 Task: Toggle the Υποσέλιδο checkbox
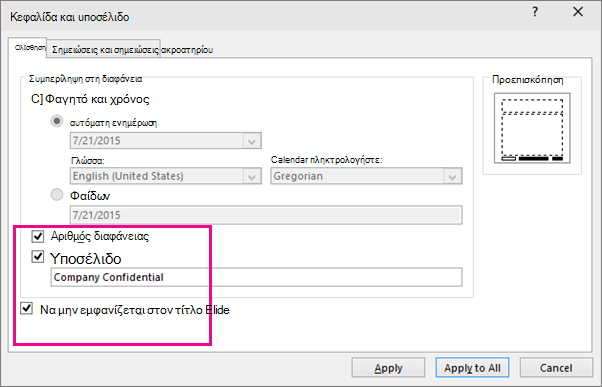[37, 256]
